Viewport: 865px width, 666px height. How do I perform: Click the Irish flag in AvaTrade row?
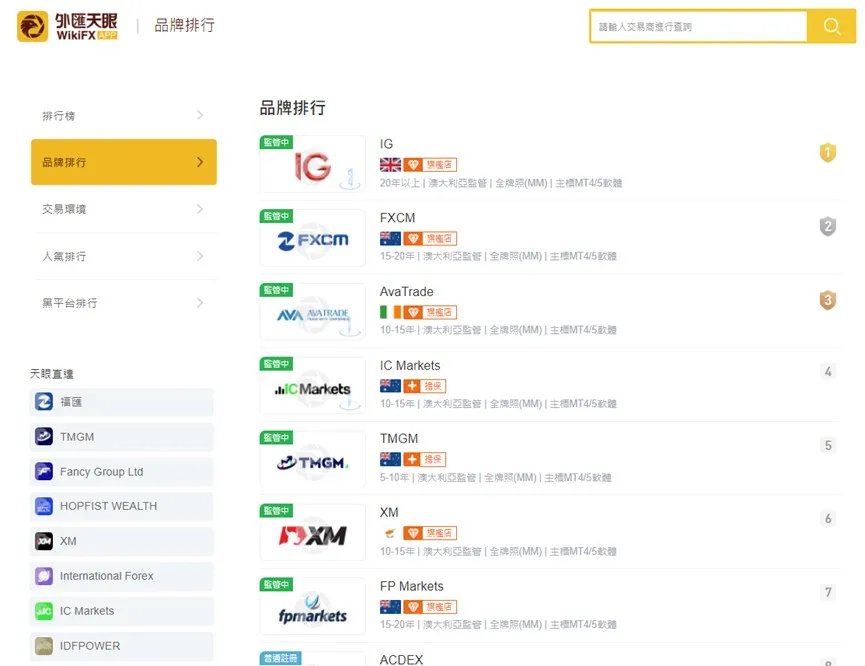[x=390, y=312]
